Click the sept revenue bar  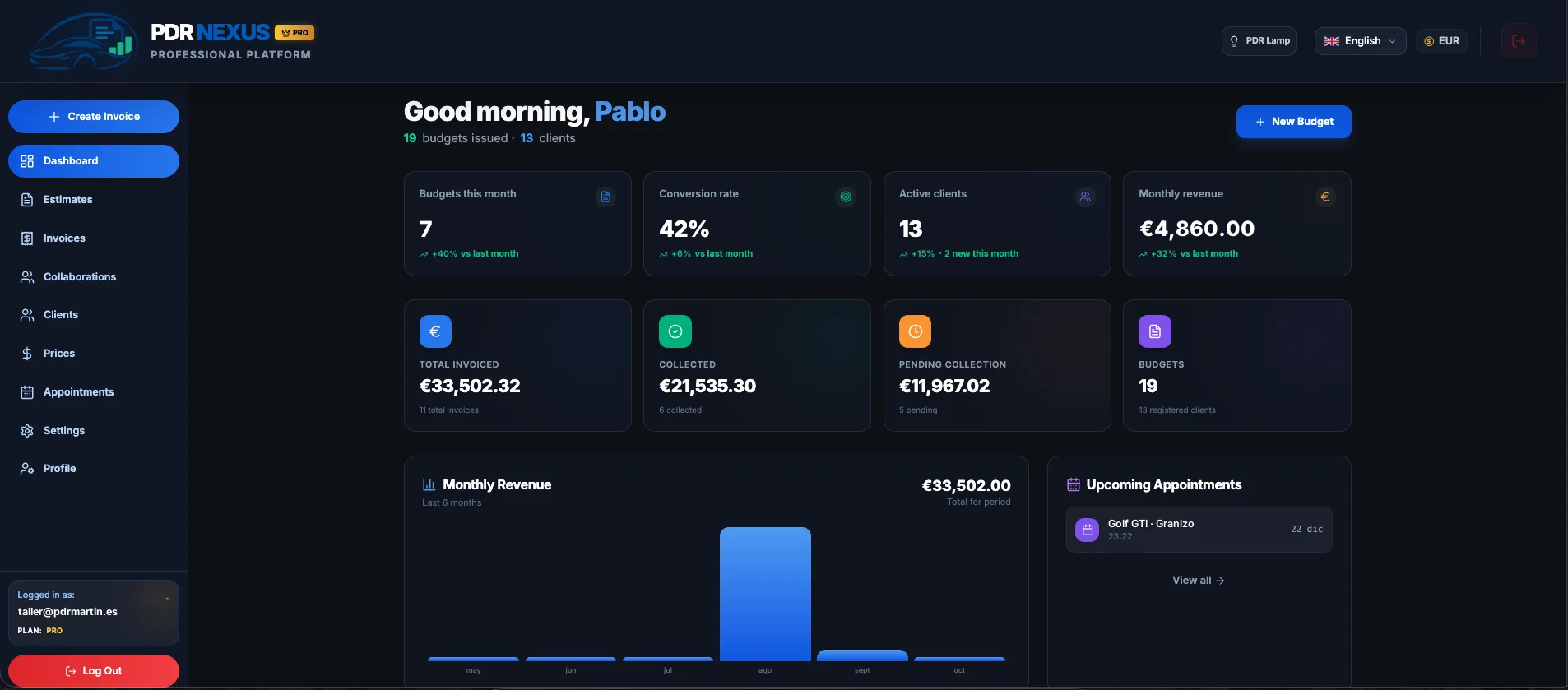click(x=862, y=655)
